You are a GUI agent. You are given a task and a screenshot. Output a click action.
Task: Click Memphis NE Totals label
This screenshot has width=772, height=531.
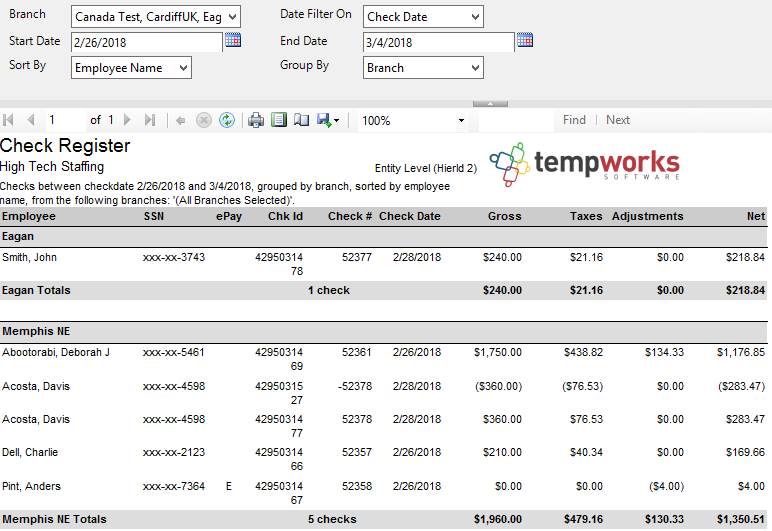pyautogui.click(x=54, y=519)
